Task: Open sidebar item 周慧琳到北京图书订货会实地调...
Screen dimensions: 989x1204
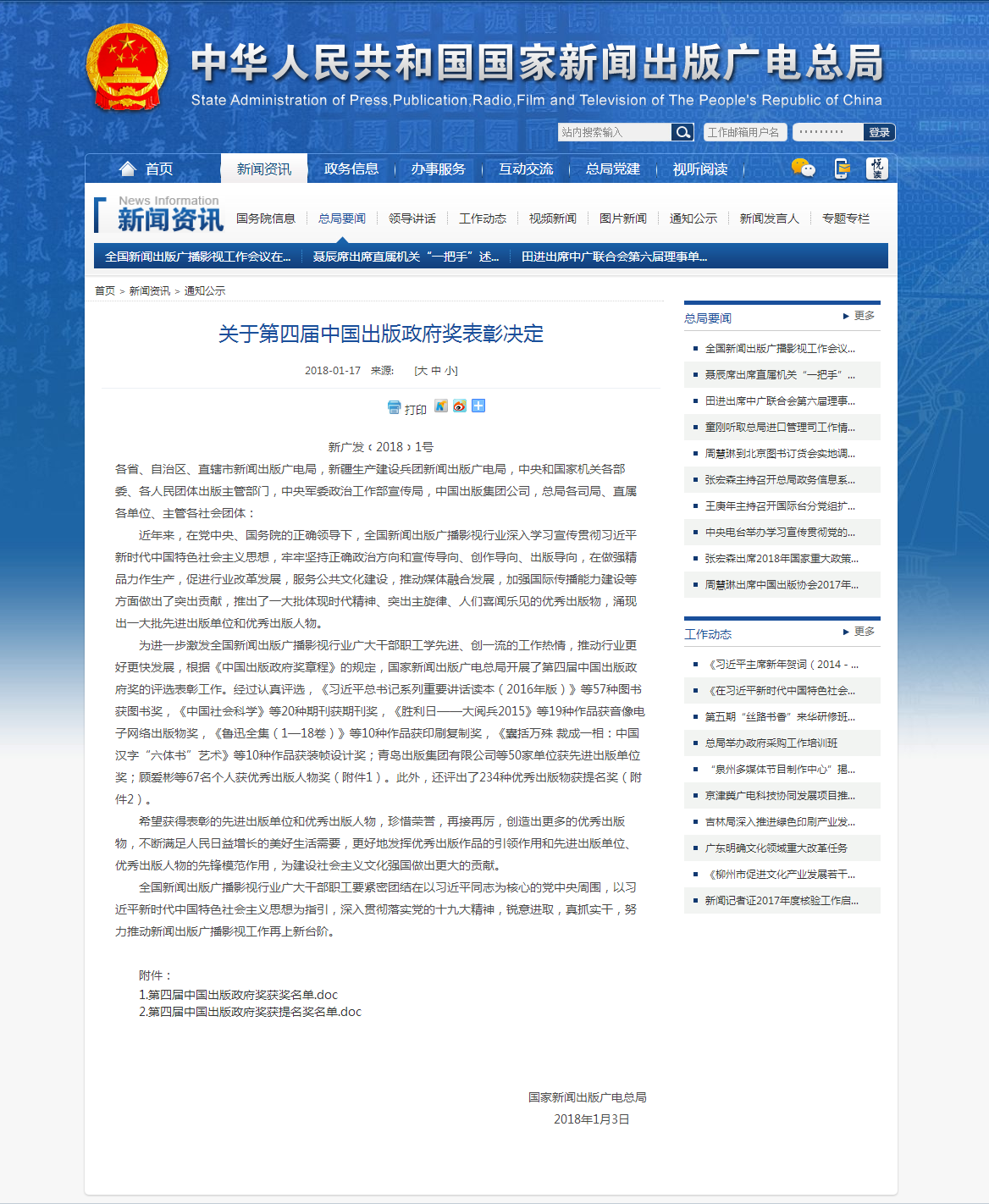Action: click(x=780, y=454)
